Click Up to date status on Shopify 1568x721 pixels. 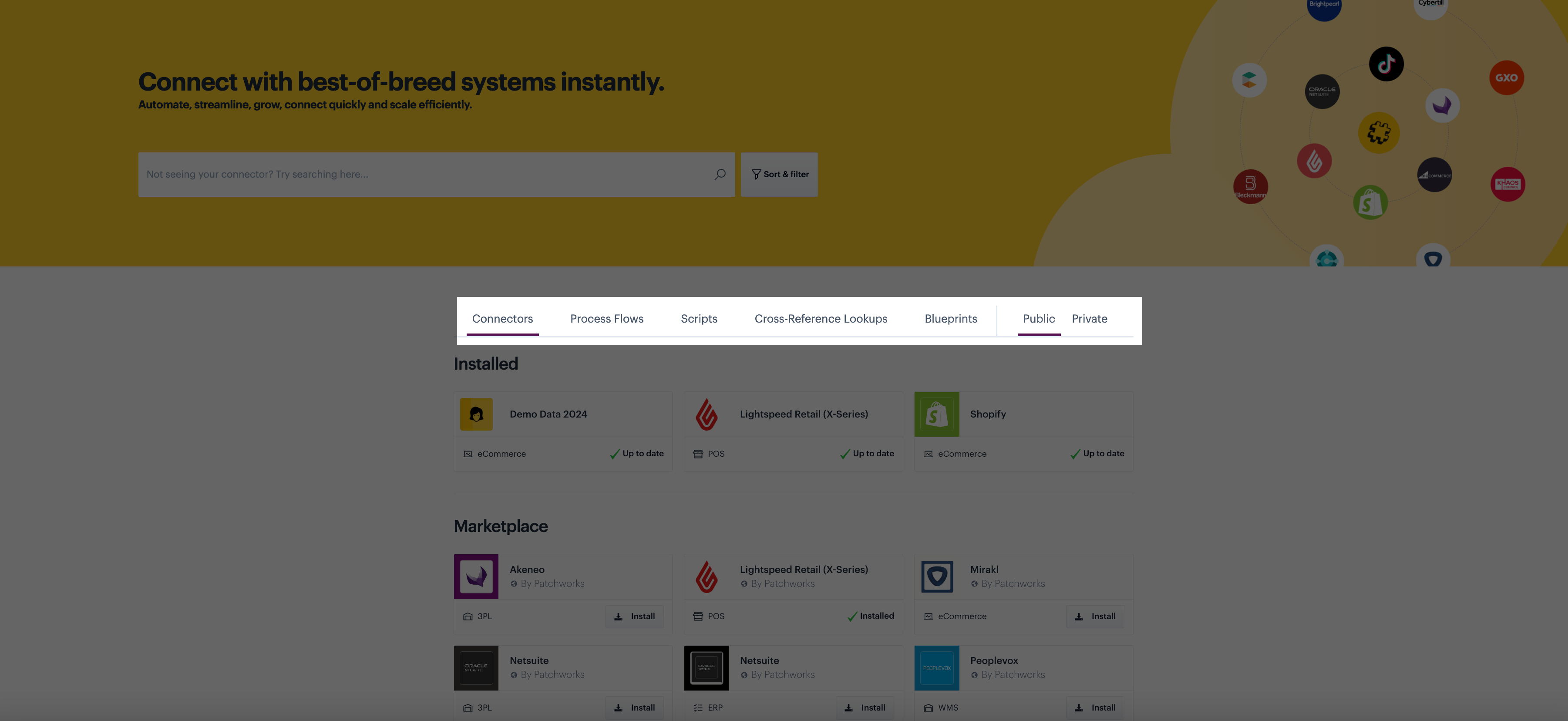tap(1097, 454)
